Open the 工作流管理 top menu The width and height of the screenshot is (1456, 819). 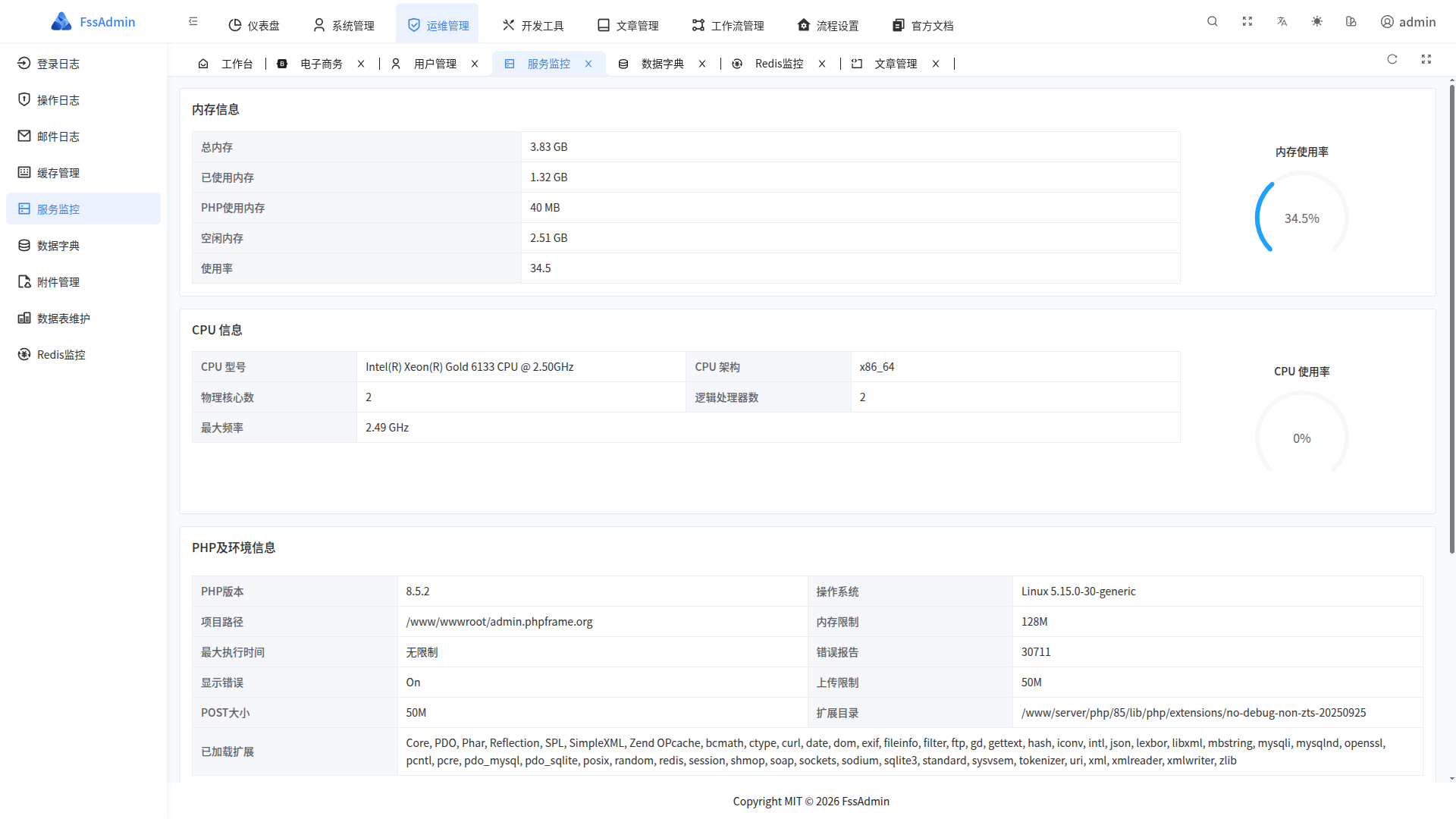click(728, 26)
